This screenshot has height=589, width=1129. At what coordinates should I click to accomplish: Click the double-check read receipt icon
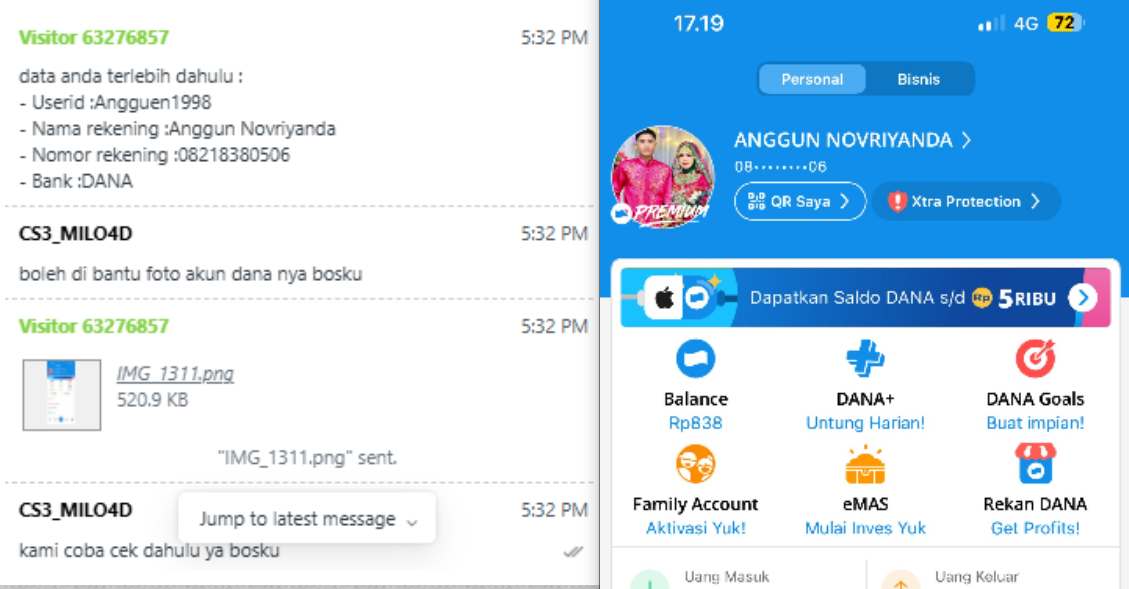tap(573, 552)
